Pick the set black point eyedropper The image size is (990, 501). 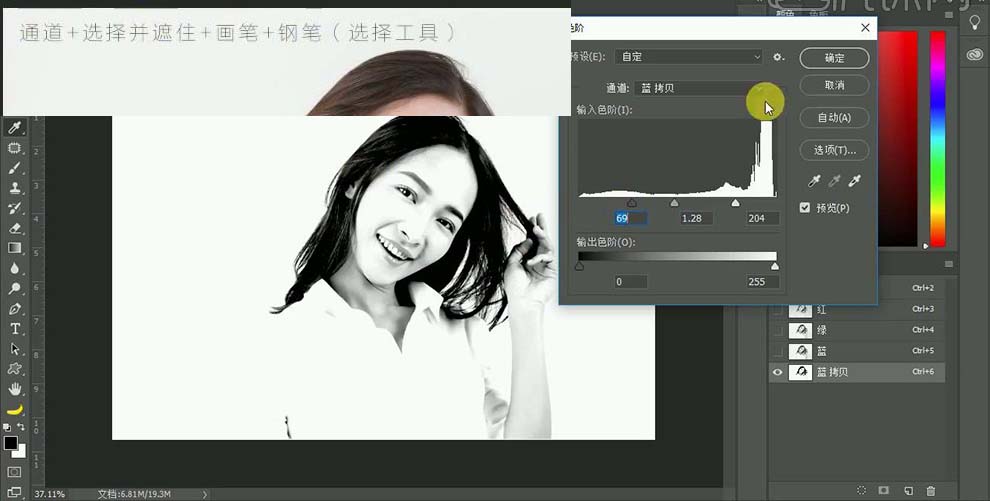(x=814, y=182)
